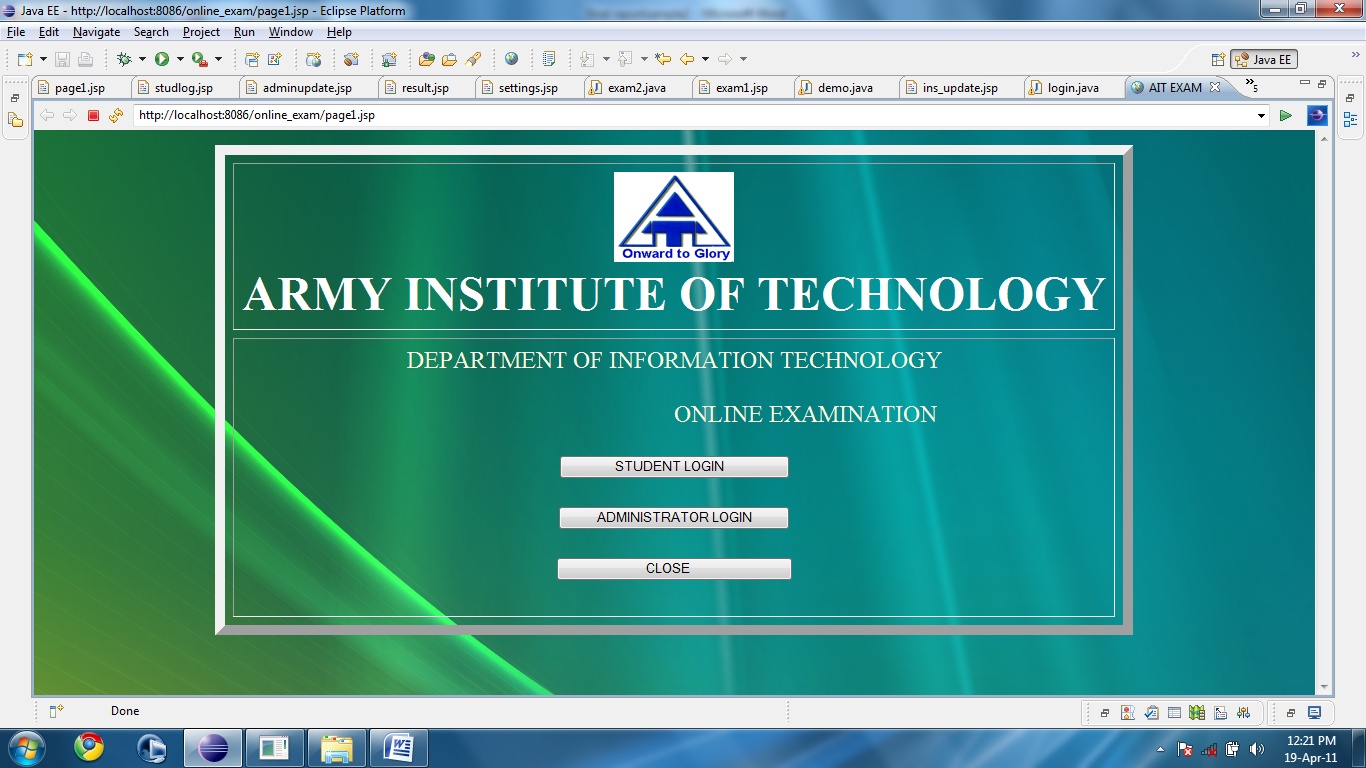
Task: Open the URL history dropdown arrow
Action: [x=1261, y=116]
